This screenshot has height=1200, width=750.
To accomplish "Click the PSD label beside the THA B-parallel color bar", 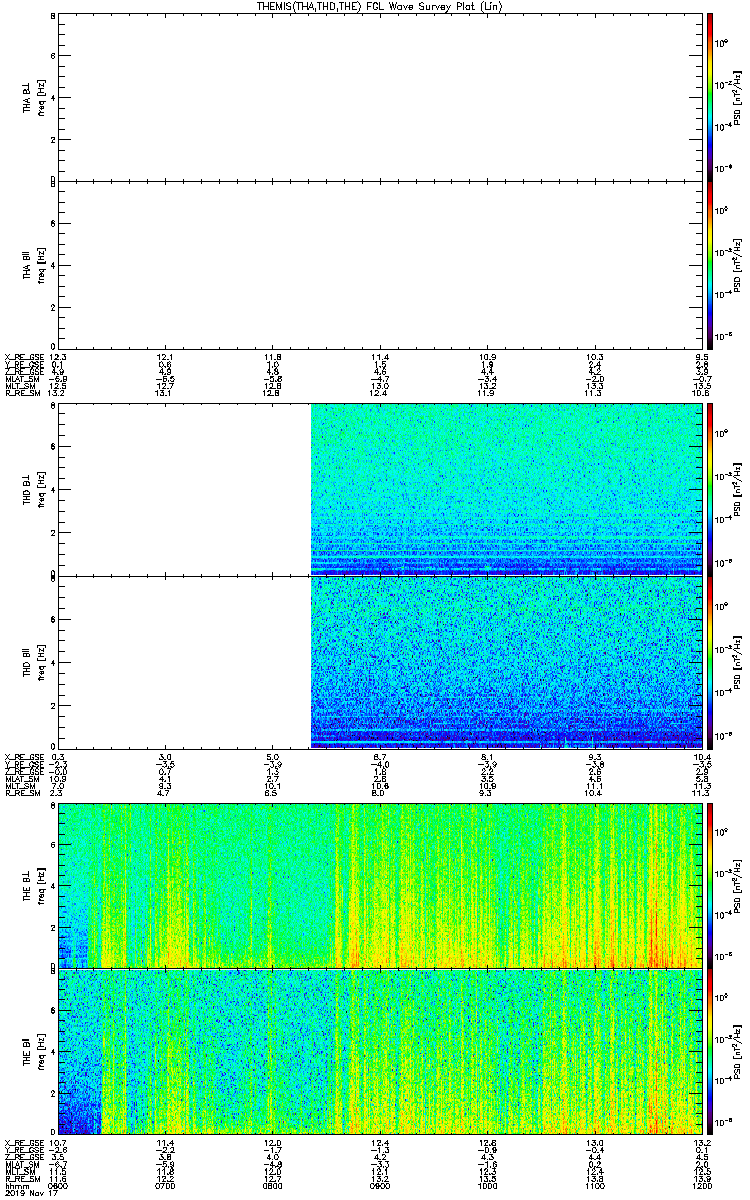I will click(x=738, y=265).
